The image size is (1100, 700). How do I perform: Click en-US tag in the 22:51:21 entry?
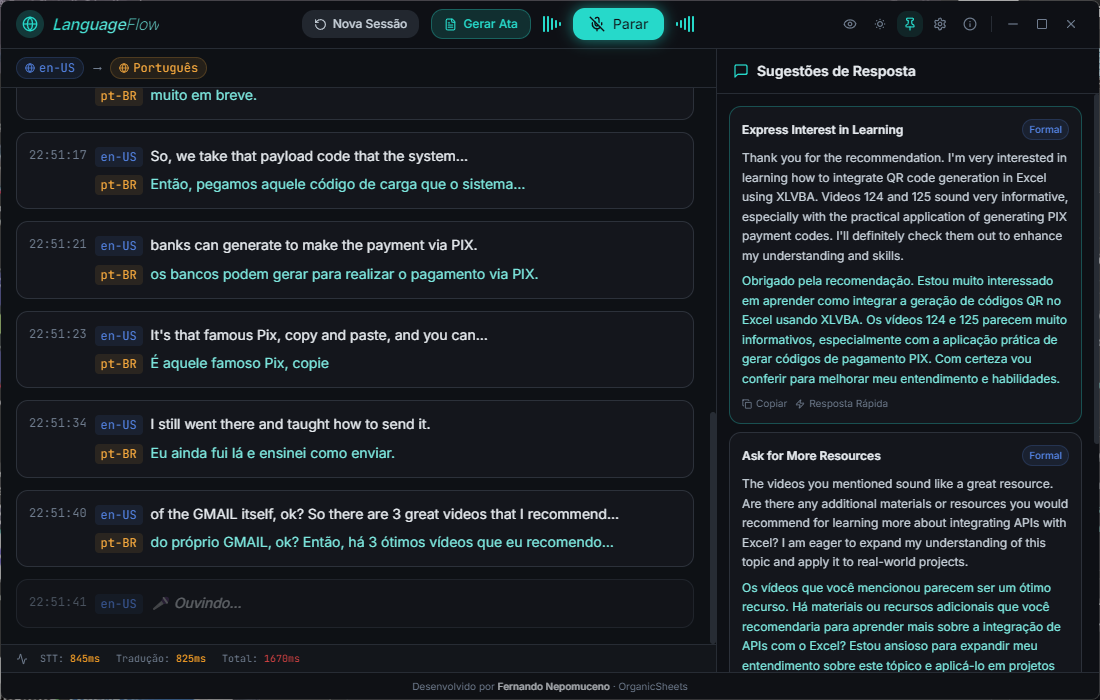point(119,246)
